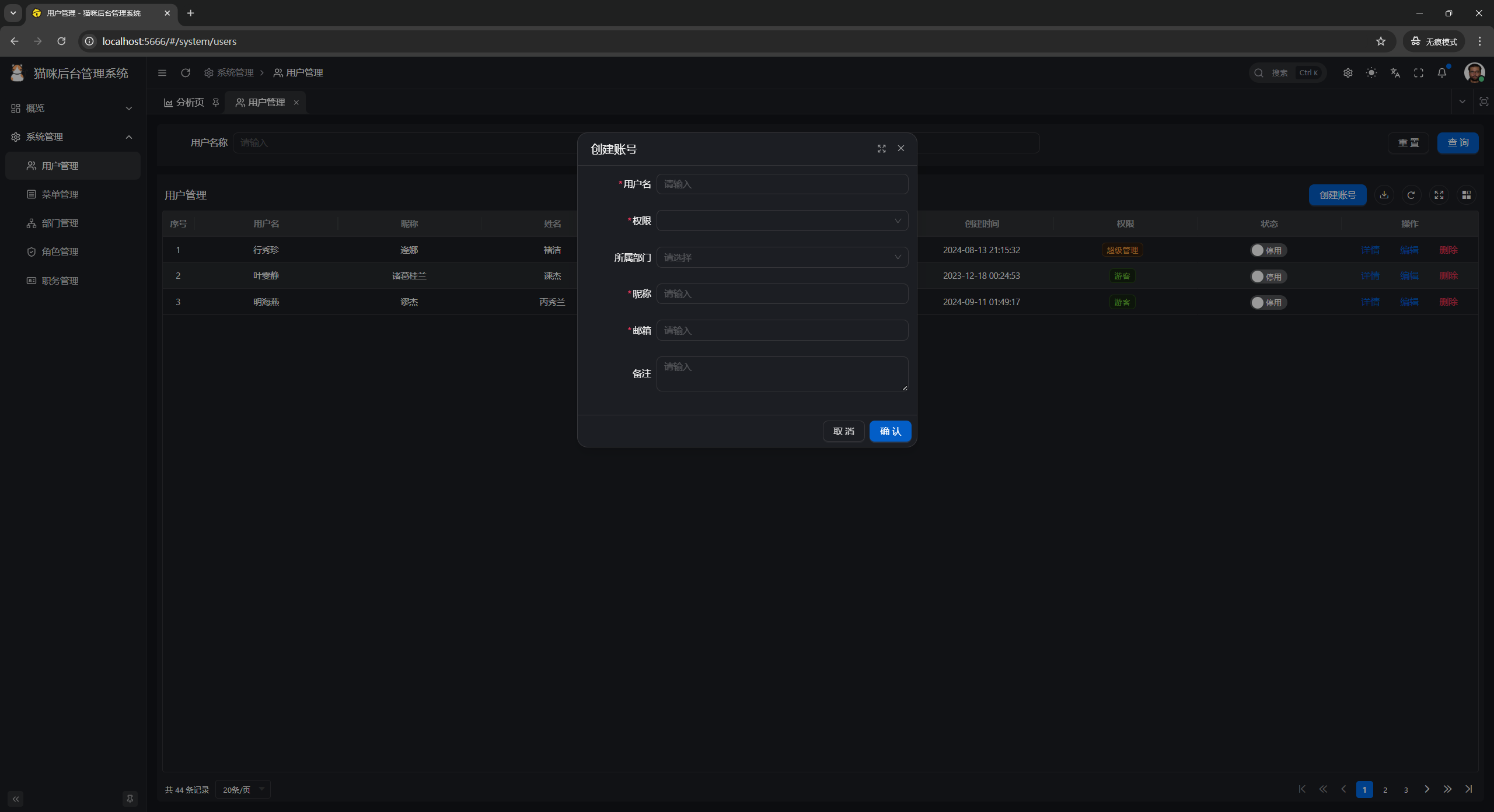Toggle 停用 status switch for 叶雯静

[1268, 276]
